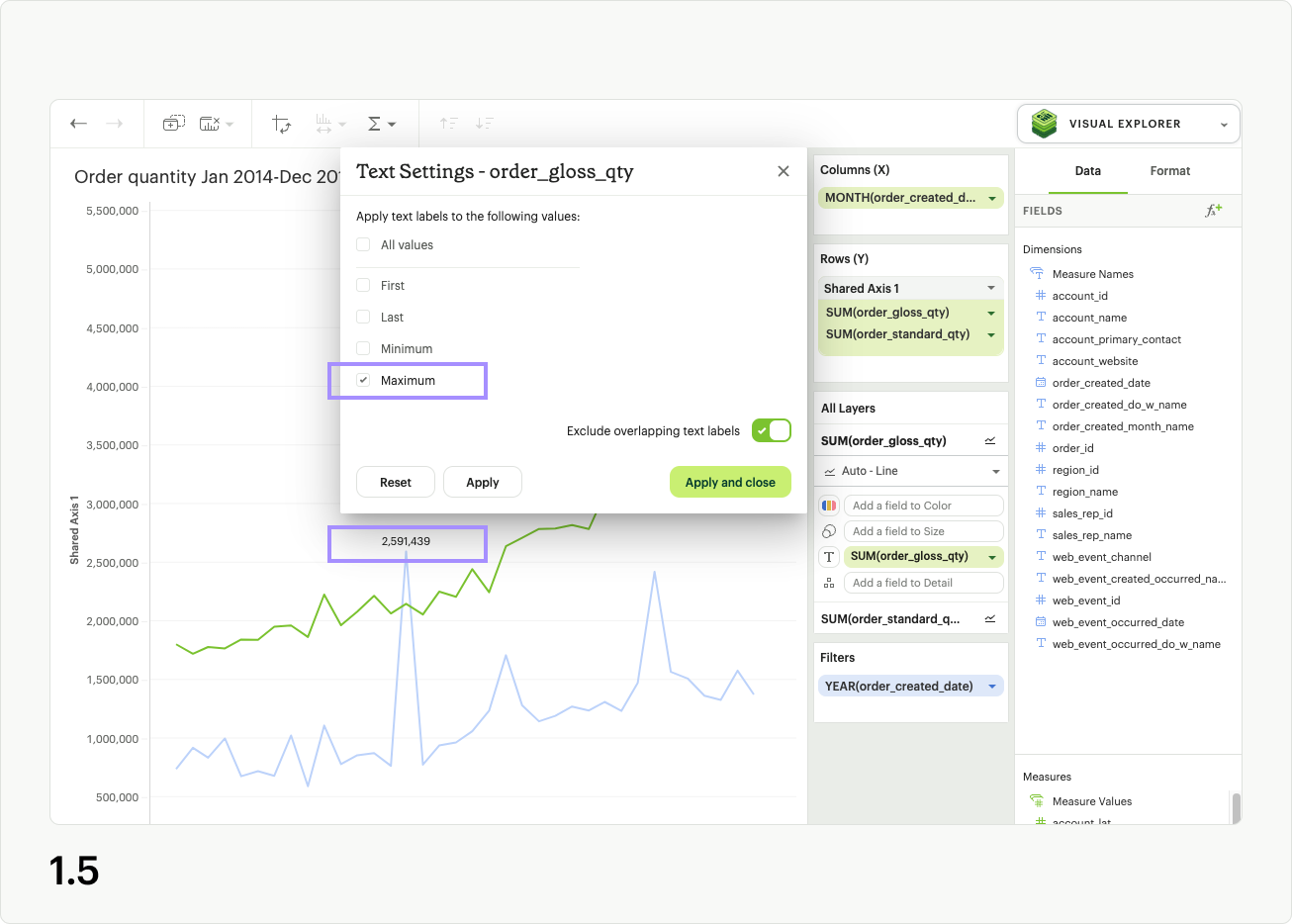Screen dimensions: 1292x924
Task: Select the web_event_channel field
Action: click(x=1102, y=557)
